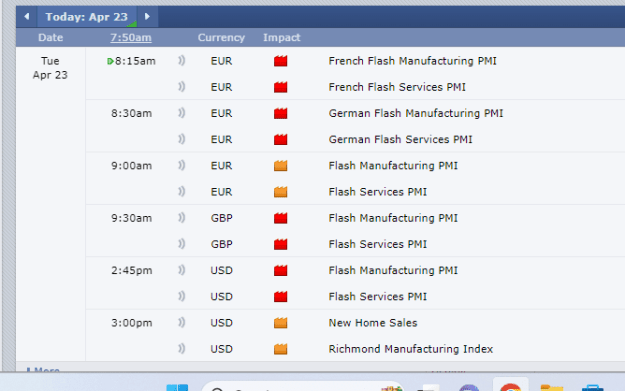The width and height of the screenshot is (625, 391).
Task: Click the File Explorer taskbar icon
Action: (552, 387)
